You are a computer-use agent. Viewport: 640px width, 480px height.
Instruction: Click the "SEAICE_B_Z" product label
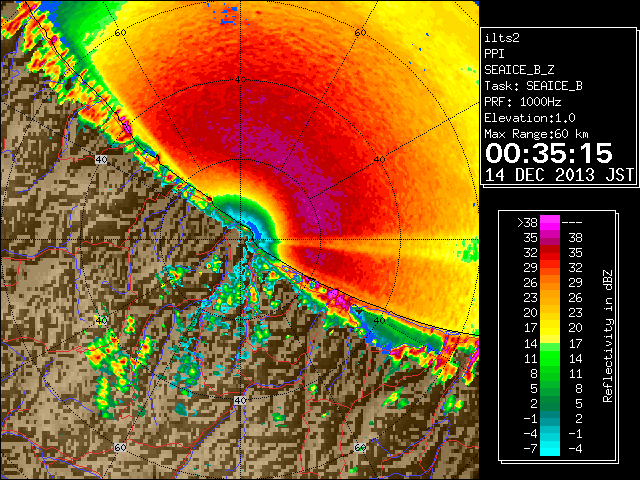pos(519,70)
